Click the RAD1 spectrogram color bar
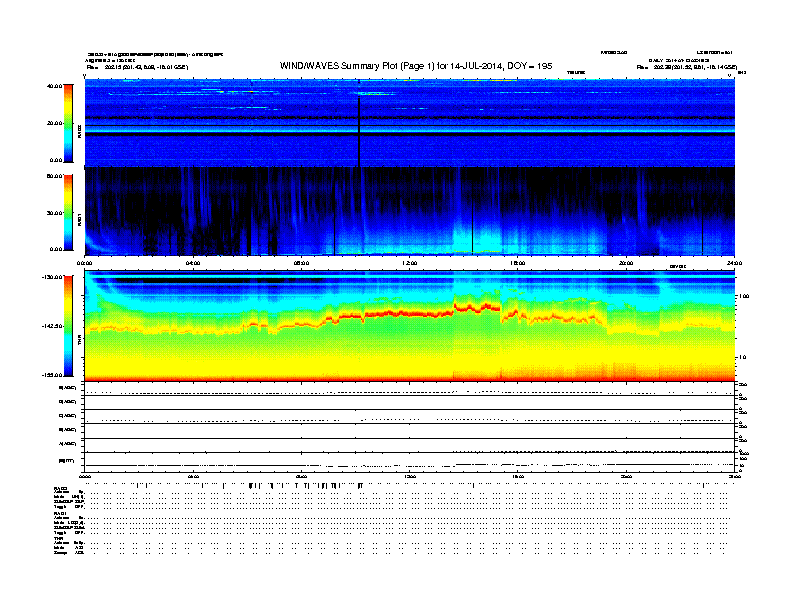 click(x=68, y=213)
